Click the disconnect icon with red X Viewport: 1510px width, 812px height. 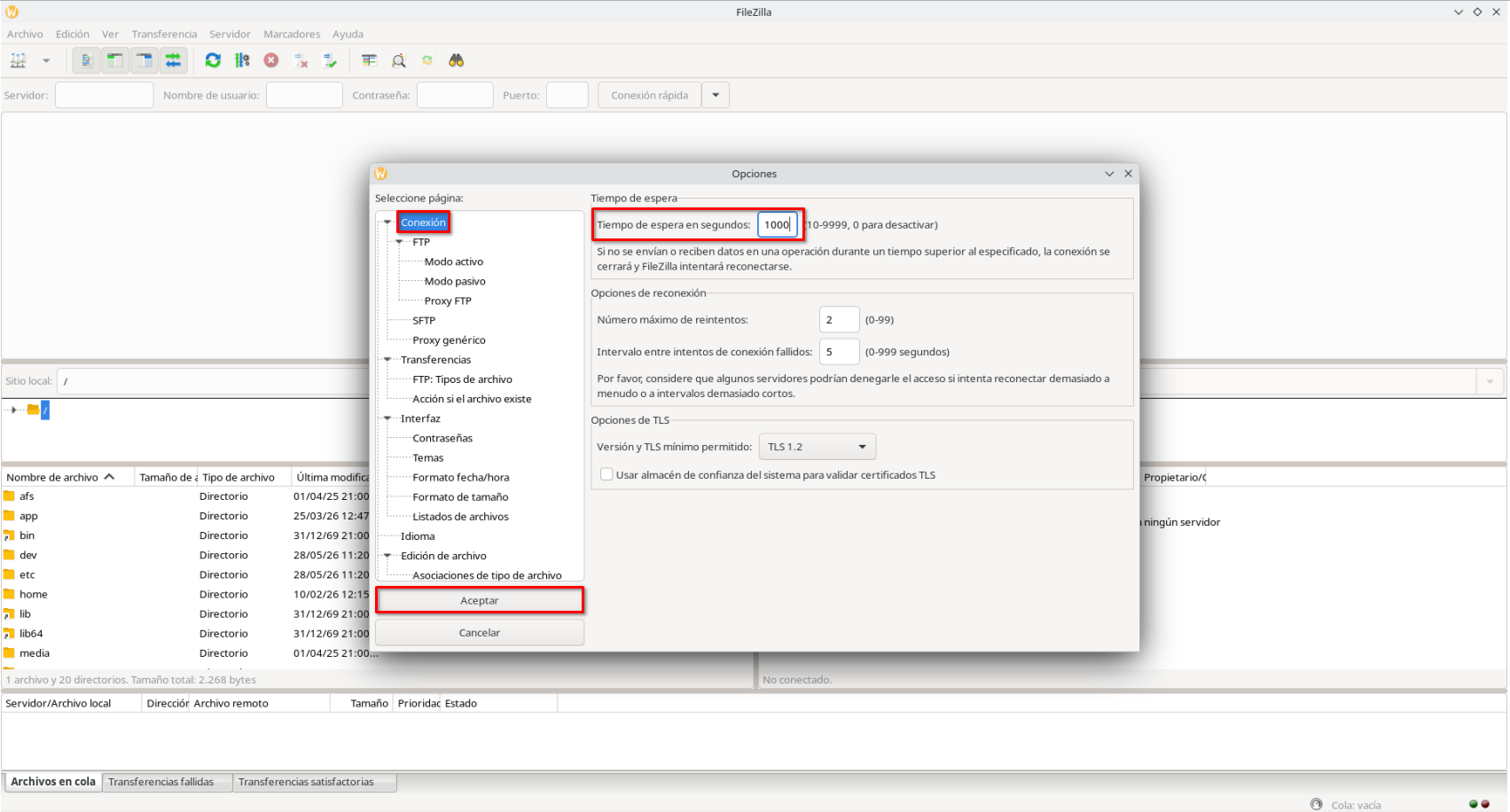coord(301,60)
